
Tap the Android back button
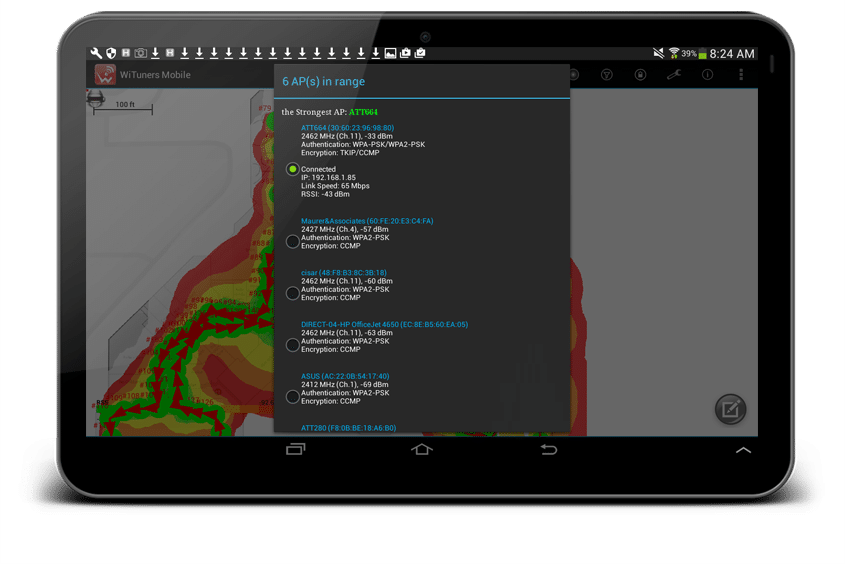(x=549, y=449)
